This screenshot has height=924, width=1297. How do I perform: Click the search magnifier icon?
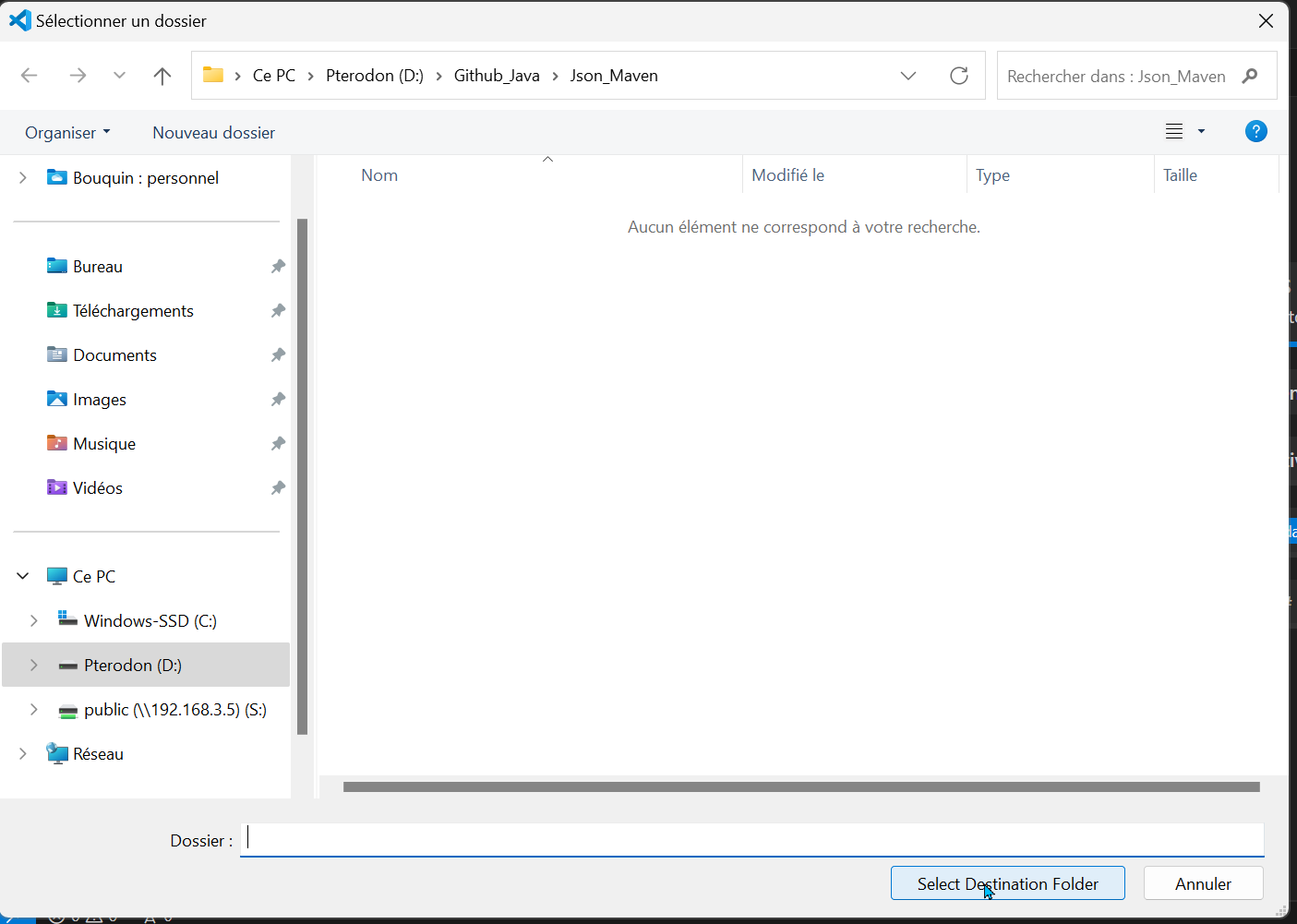click(x=1250, y=76)
